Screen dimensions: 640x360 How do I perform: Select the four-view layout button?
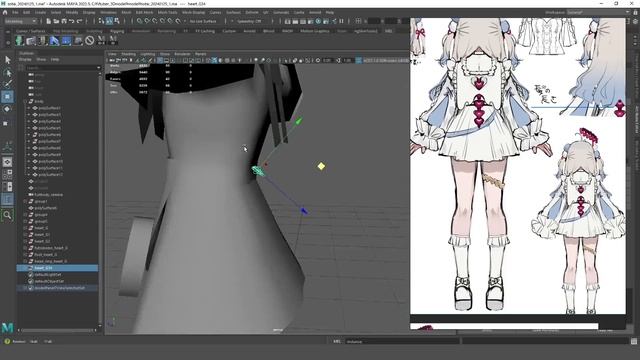[x=7, y=175]
